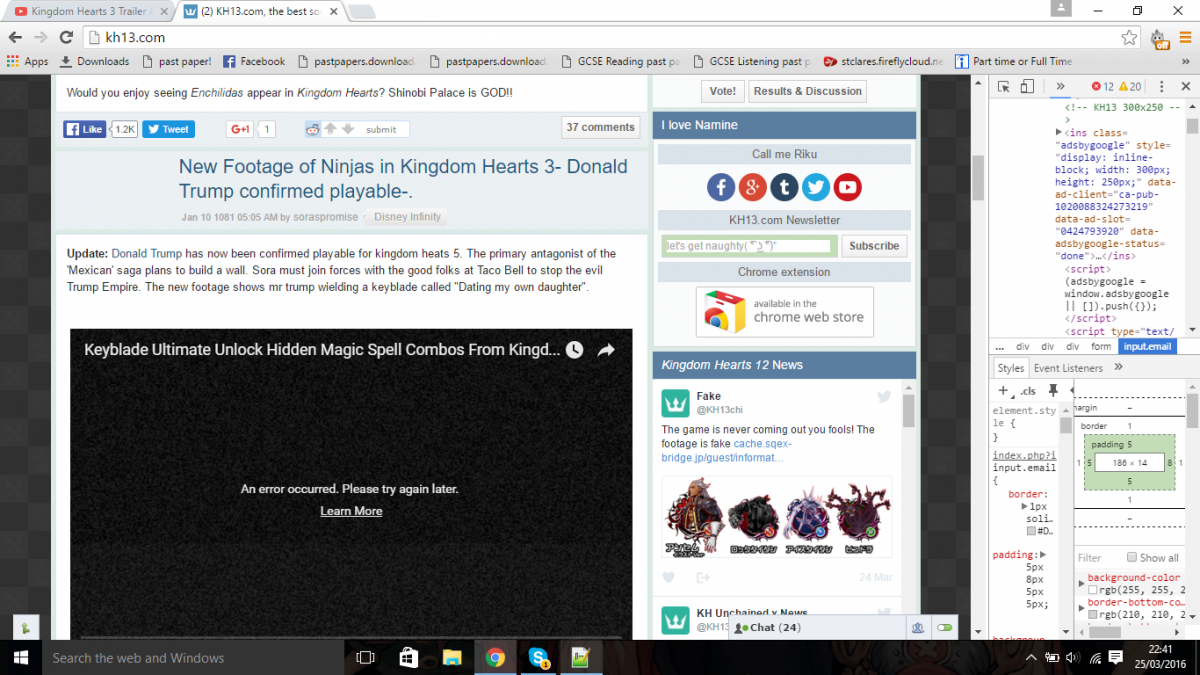Click the #D border color swatch
1200x675 pixels.
tap(1031, 530)
